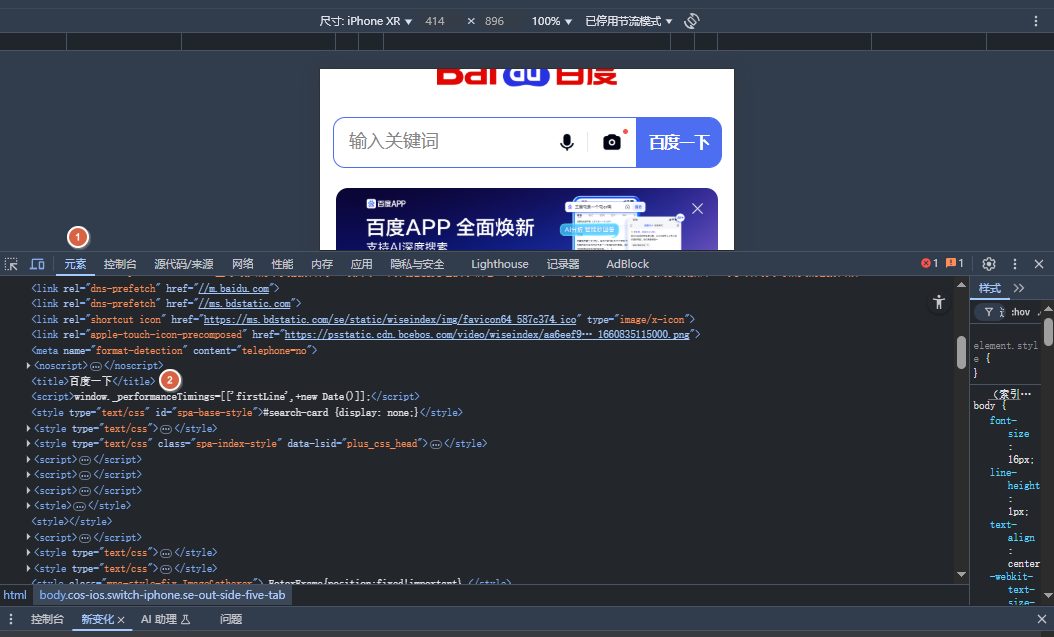
Task: Rotate the device orientation icon
Action: pyautogui.click(x=692, y=22)
